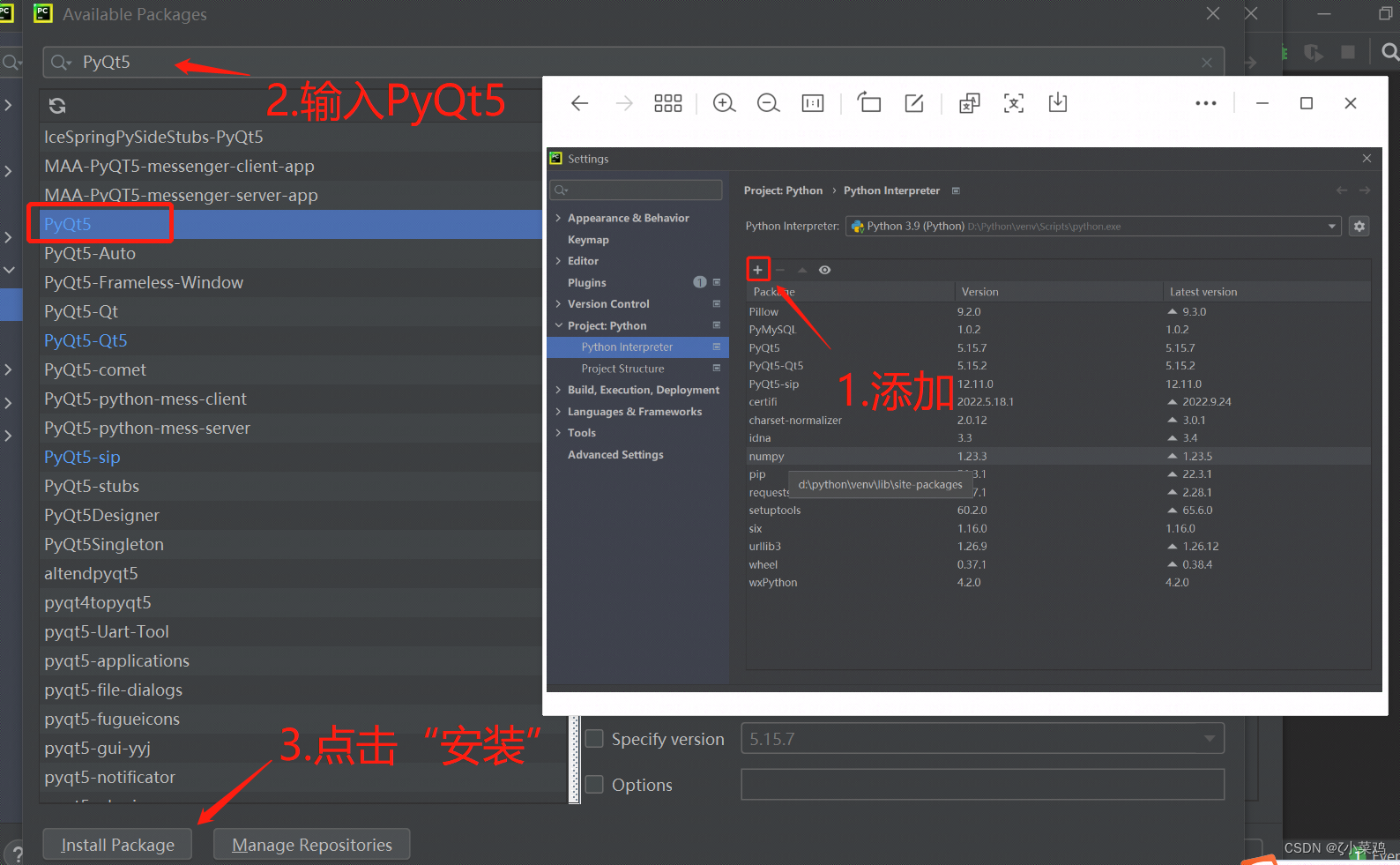Click the Package column header
1400x865 pixels.
pyautogui.click(x=849, y=292)
